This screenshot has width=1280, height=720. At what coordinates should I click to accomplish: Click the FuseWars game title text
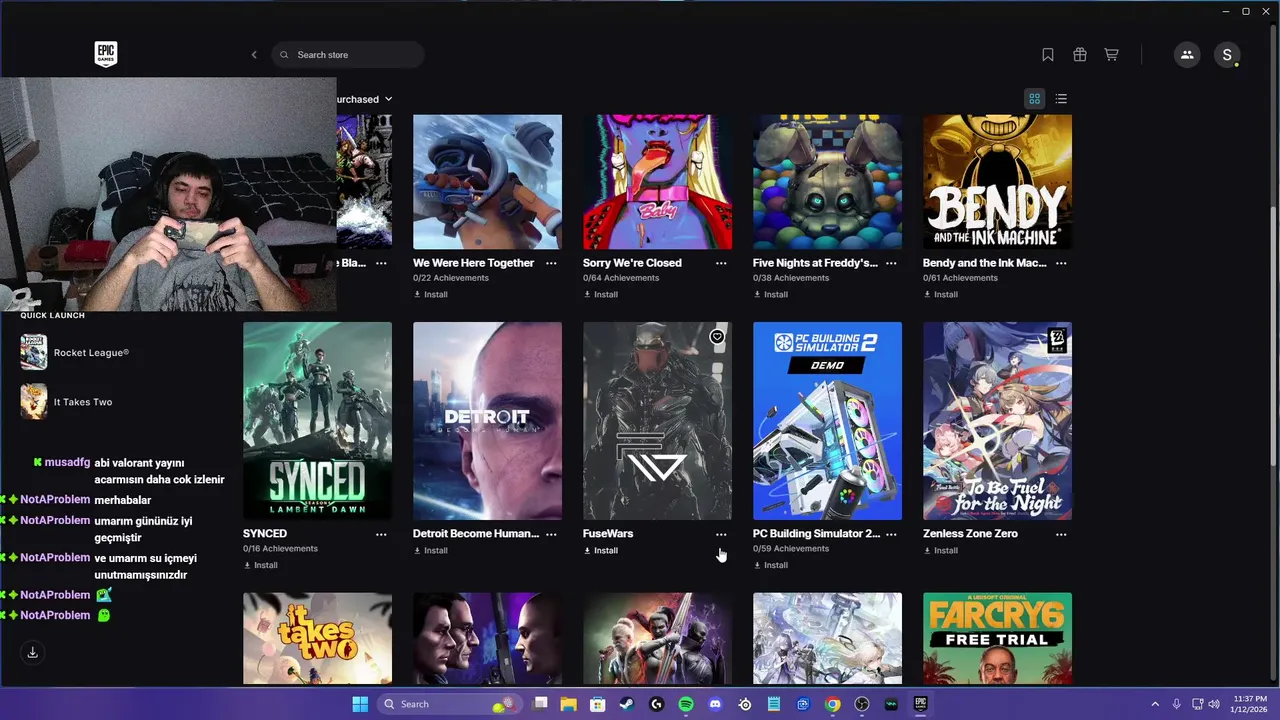608,534
